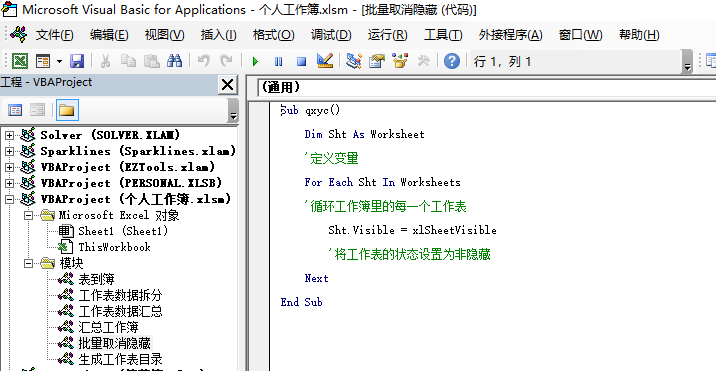Expand VBAProject (EZTools.xlam) node
716x371 pixels.
click(9, 167)
